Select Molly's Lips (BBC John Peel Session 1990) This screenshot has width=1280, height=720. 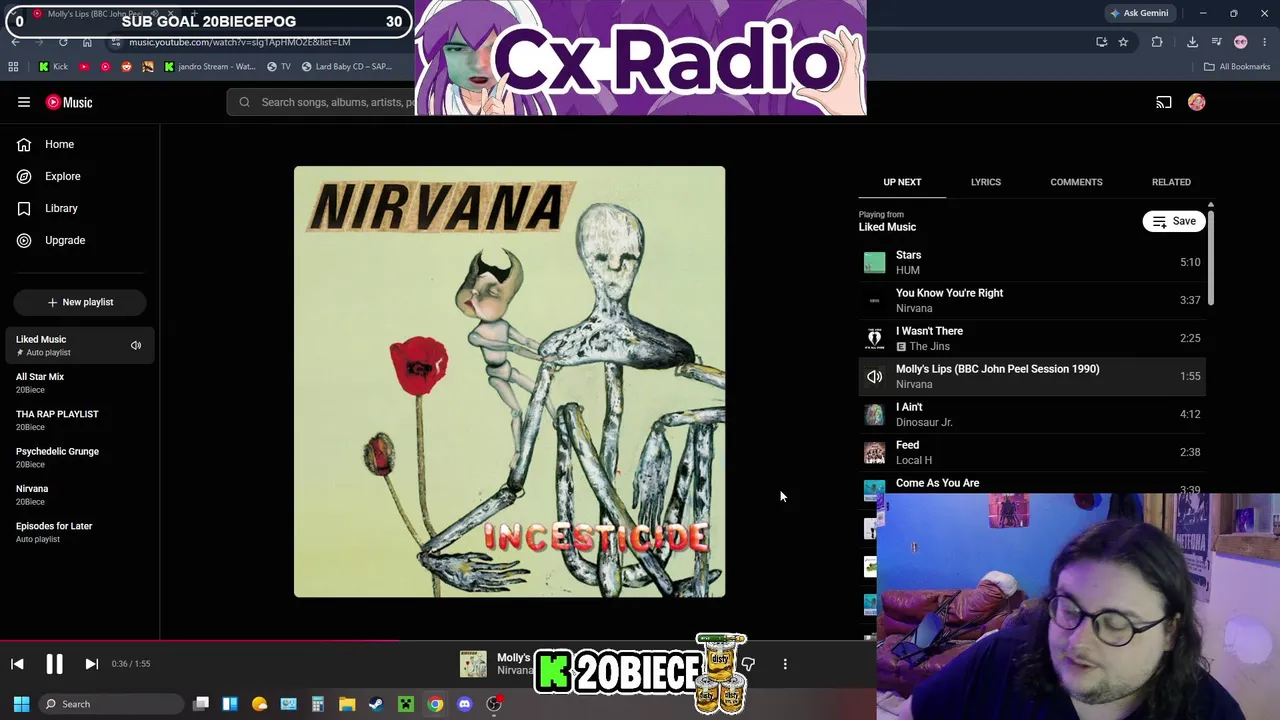point(1032,376)
